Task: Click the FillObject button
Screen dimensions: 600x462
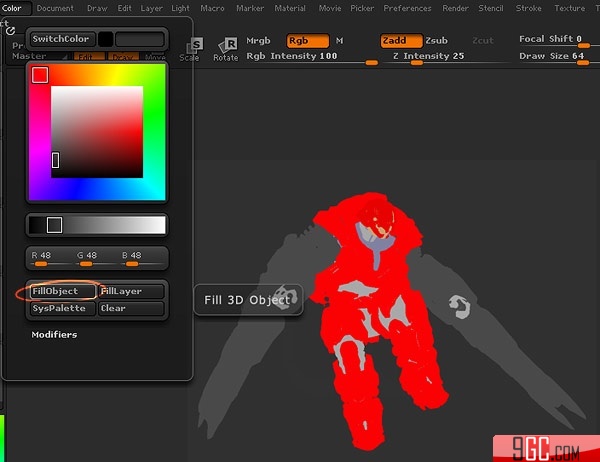Action: 62,291
